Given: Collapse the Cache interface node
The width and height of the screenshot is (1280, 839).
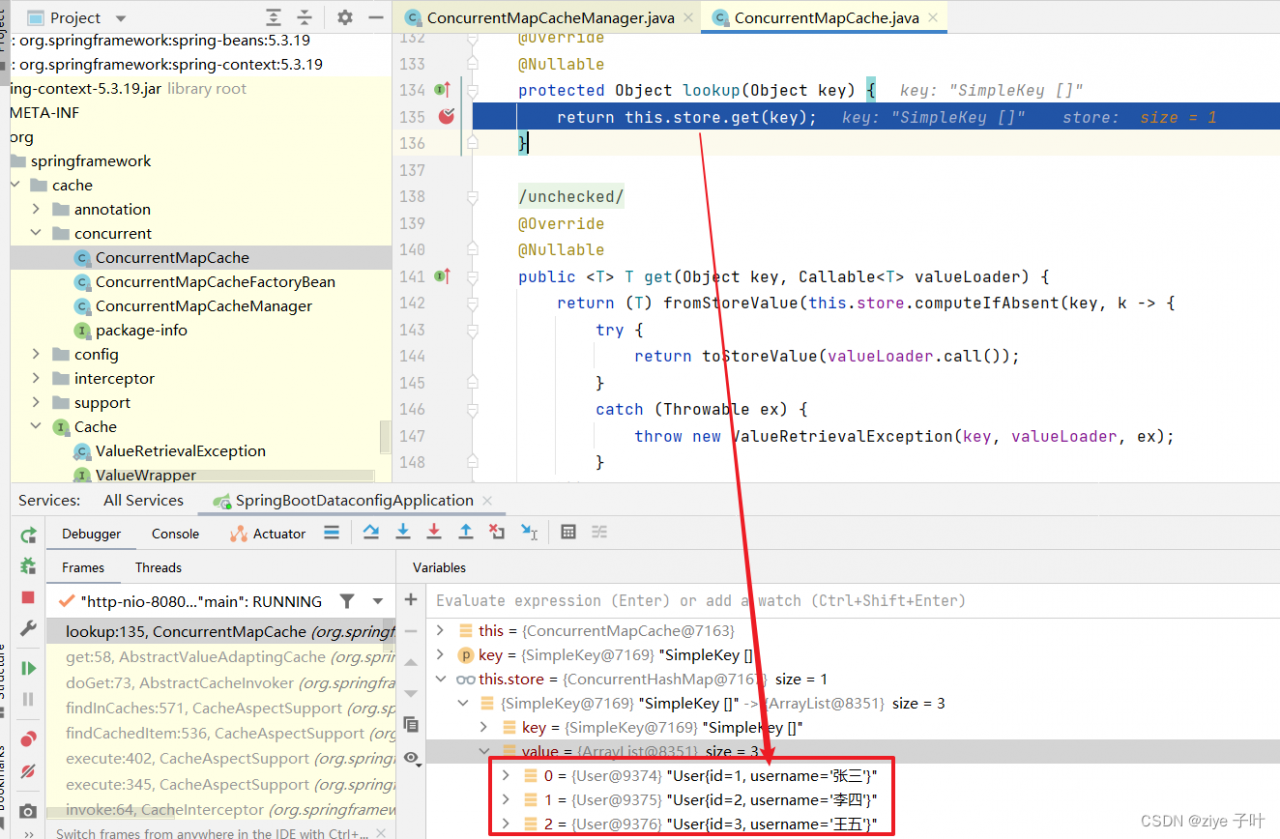Looking at the screenshot, I should pyautogui.click(x=36, y=426).
